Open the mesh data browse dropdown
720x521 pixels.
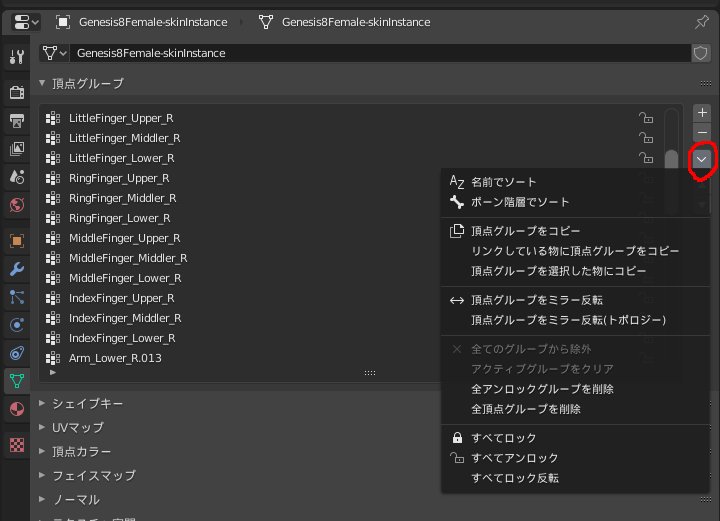[54, 53]
